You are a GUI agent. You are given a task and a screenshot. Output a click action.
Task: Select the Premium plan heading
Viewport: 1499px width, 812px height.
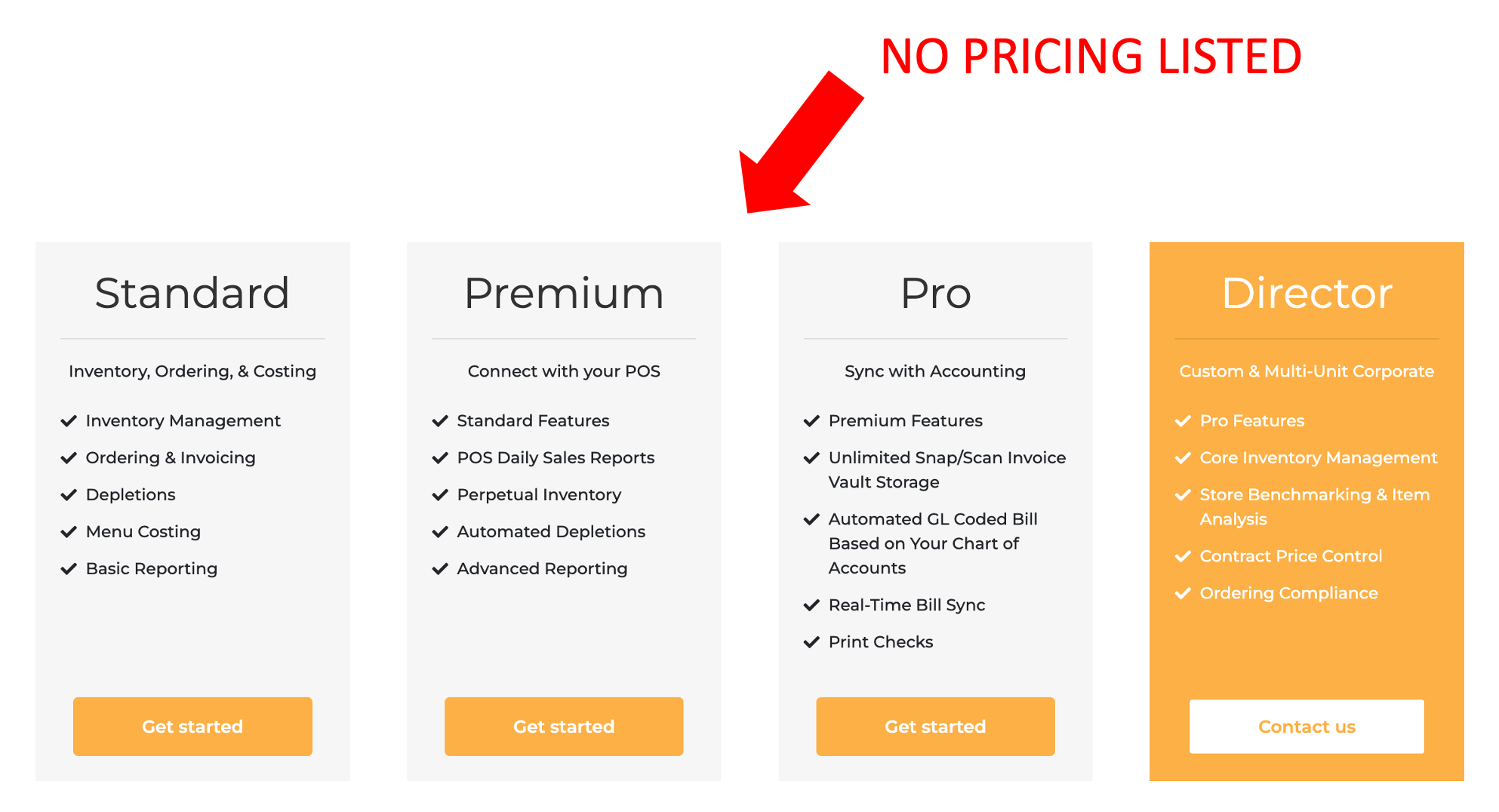click(x=564, y=293)
